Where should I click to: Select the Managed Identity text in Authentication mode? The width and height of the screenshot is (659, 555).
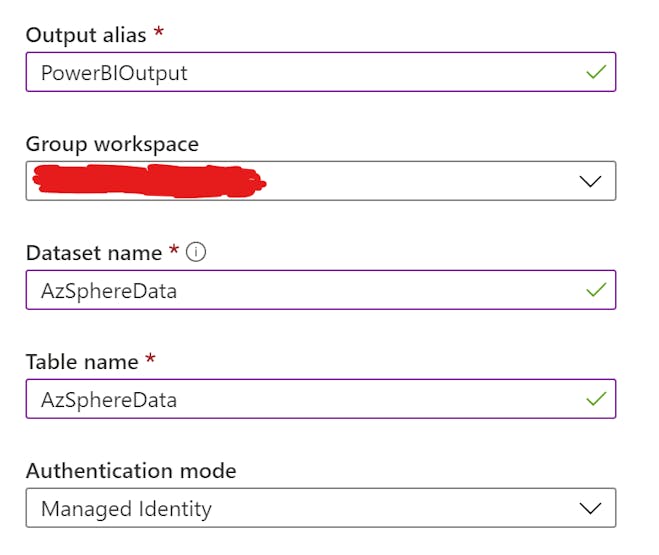pyautogui.click(x=126, y=508)
